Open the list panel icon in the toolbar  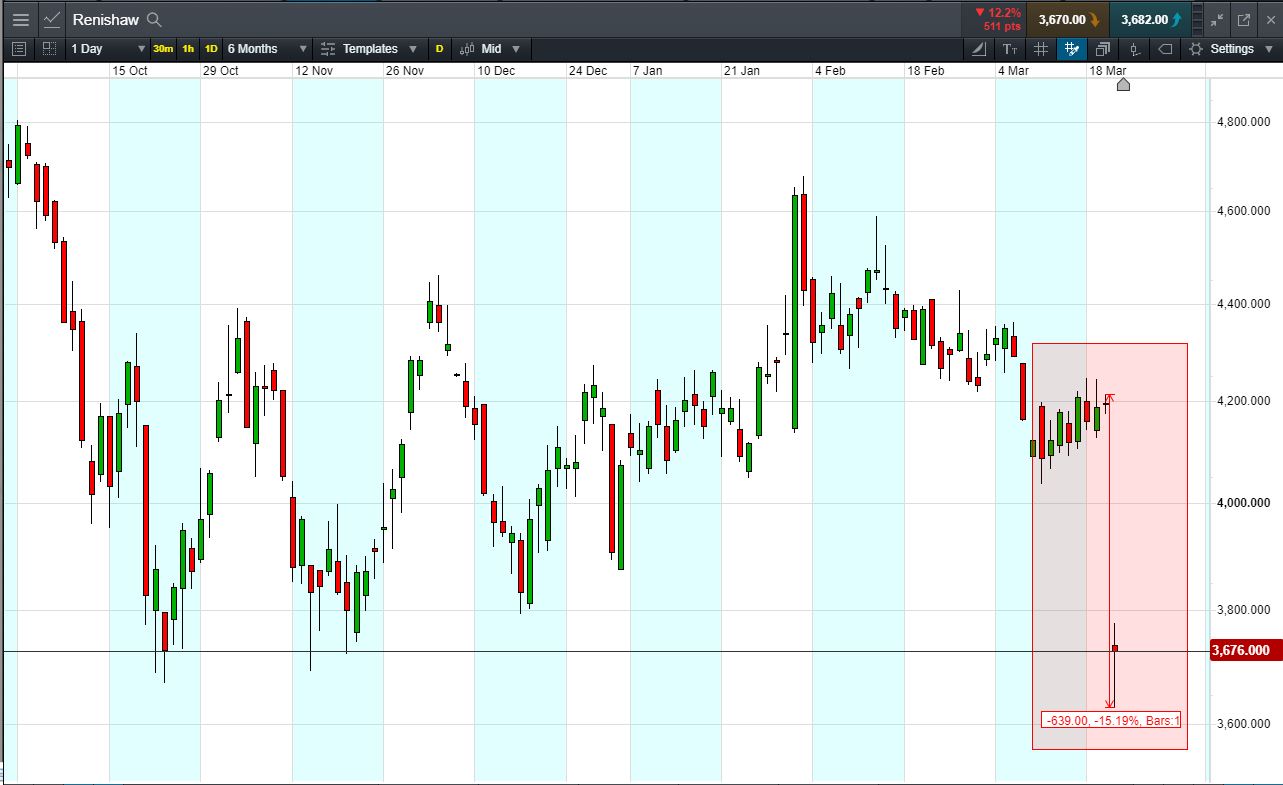19,48
